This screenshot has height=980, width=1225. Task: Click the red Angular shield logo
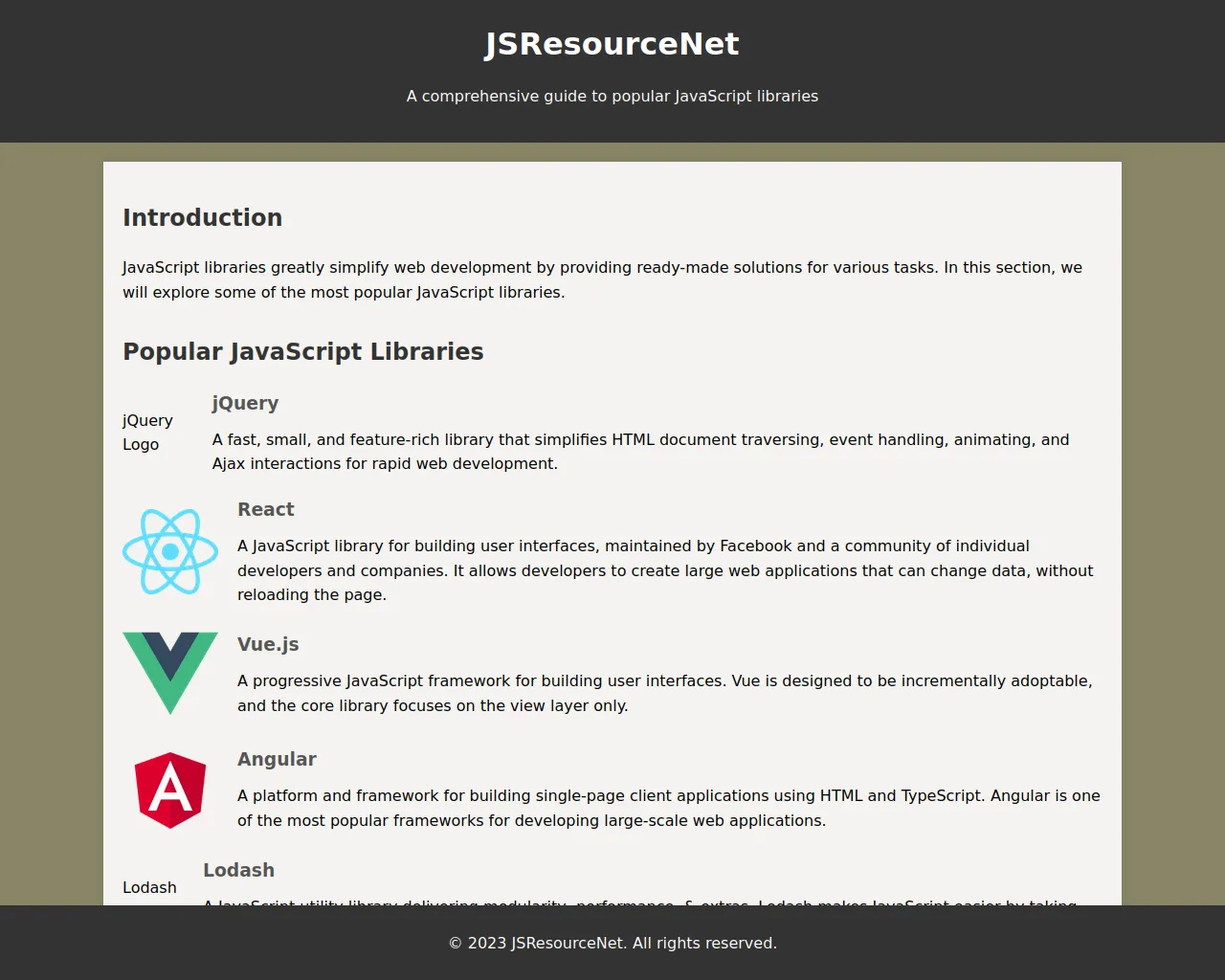click(170, 791)
